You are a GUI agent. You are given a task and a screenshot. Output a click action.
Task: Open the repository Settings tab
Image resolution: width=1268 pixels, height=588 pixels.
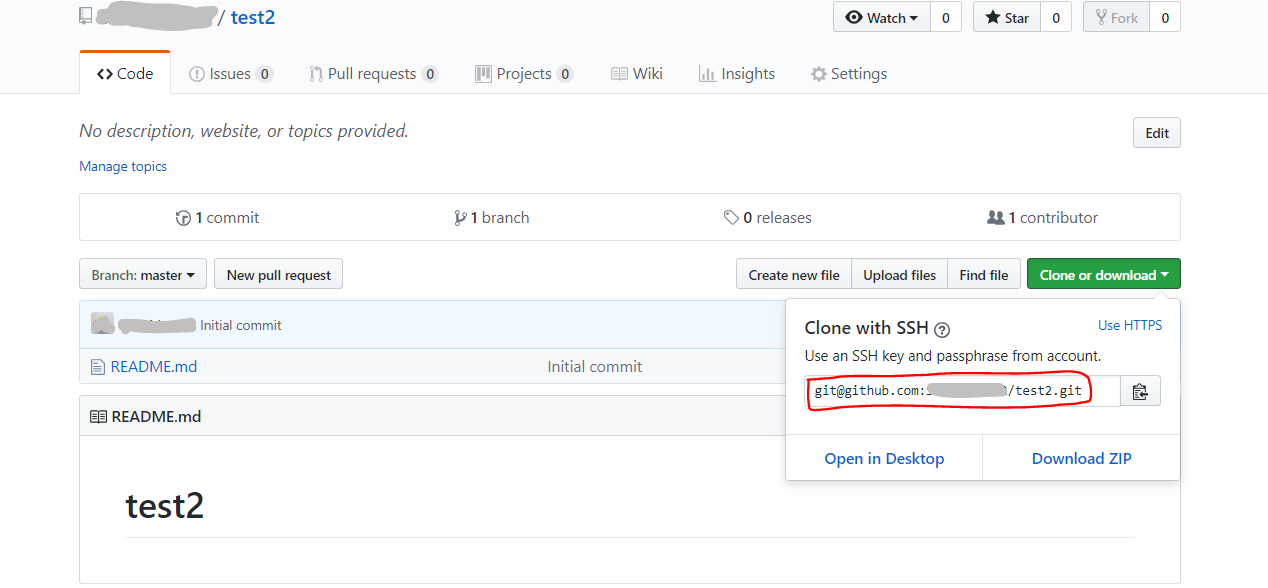pos(849,73)
